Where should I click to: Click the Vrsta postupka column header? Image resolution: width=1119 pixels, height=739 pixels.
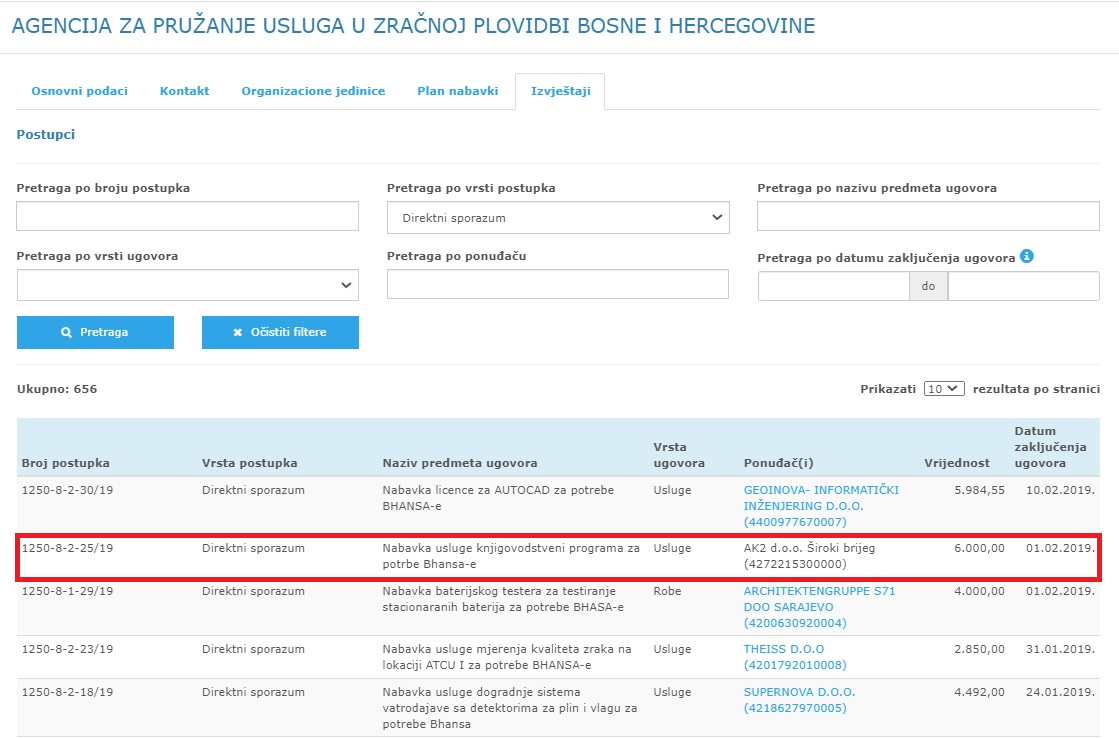pyautogui.click(x=249, y=463)
